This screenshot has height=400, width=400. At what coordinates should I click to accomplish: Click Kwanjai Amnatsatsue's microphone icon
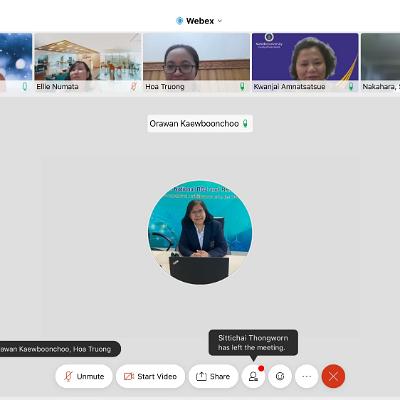point(351,87)
